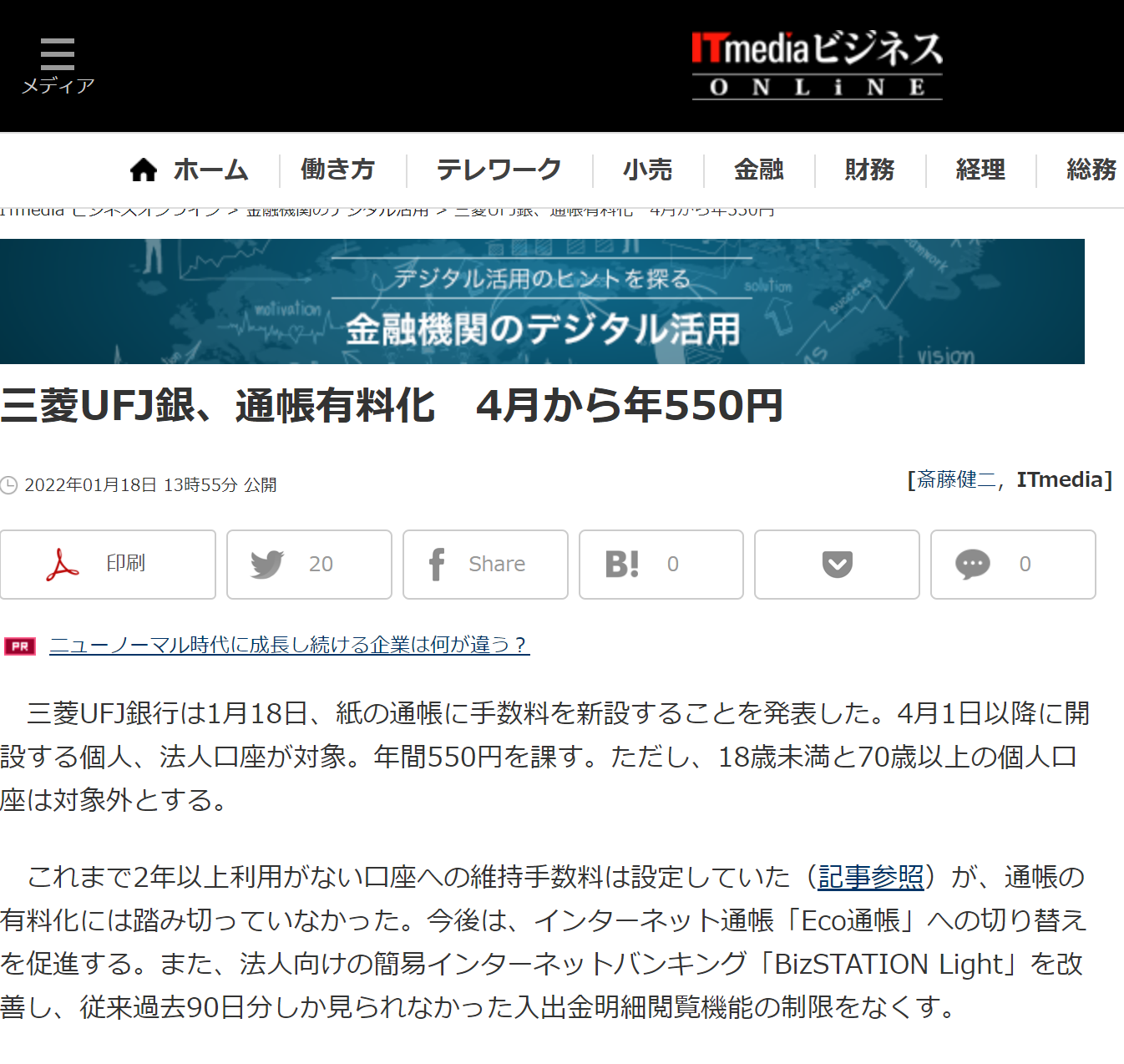The width and height of the screenshot is (1124, 1064).
Task: Click the home icon in navigation
Action: coord(144,170)
